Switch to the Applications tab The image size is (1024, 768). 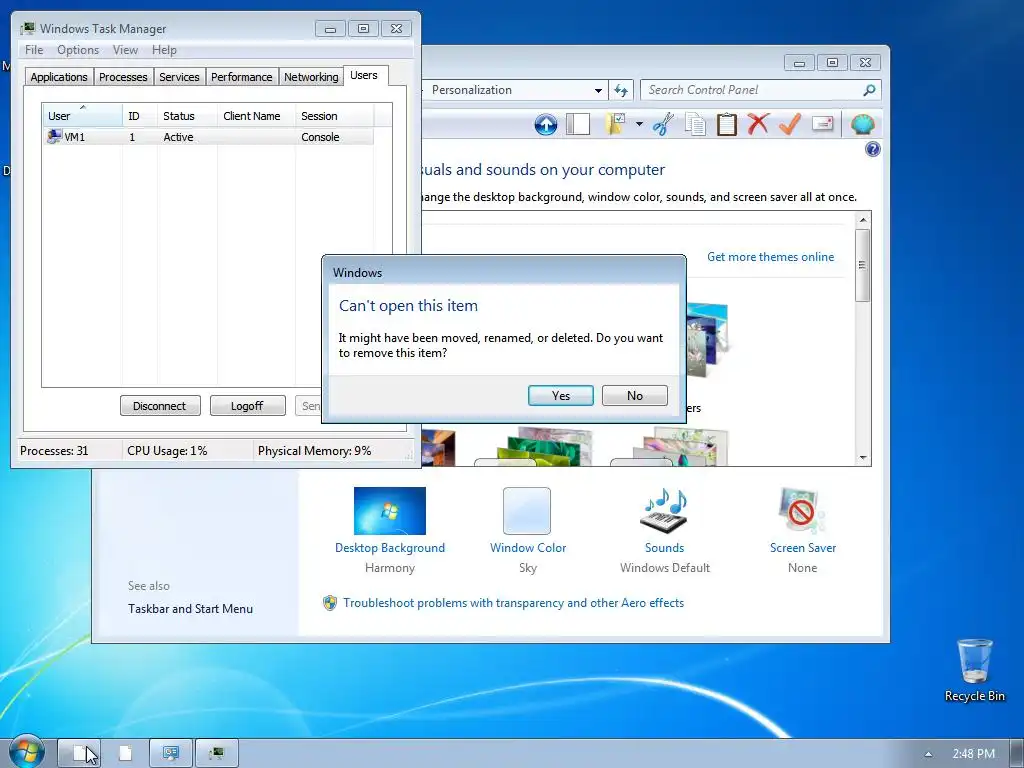tap(59, 77)
